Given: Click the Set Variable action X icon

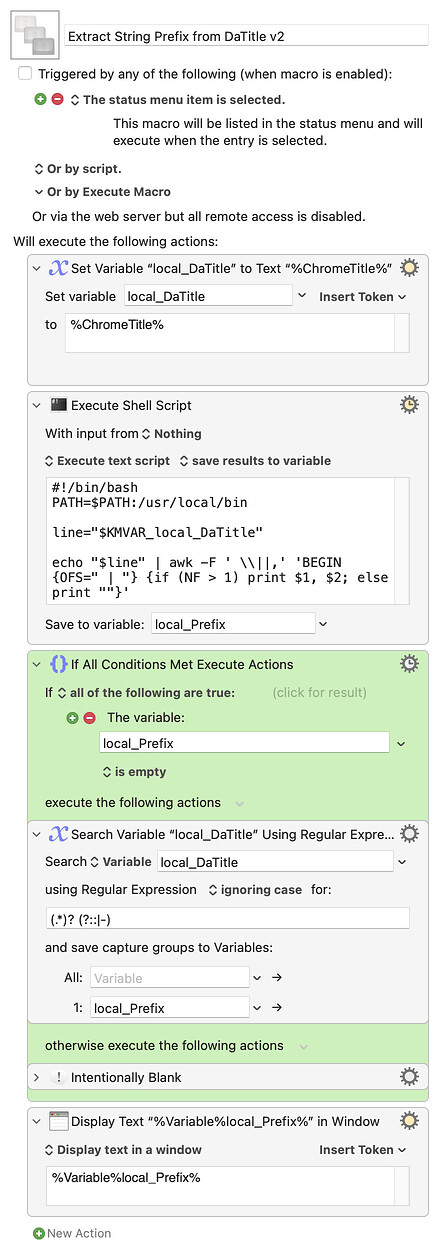Looking at the screenshot, I should (58, 267).
